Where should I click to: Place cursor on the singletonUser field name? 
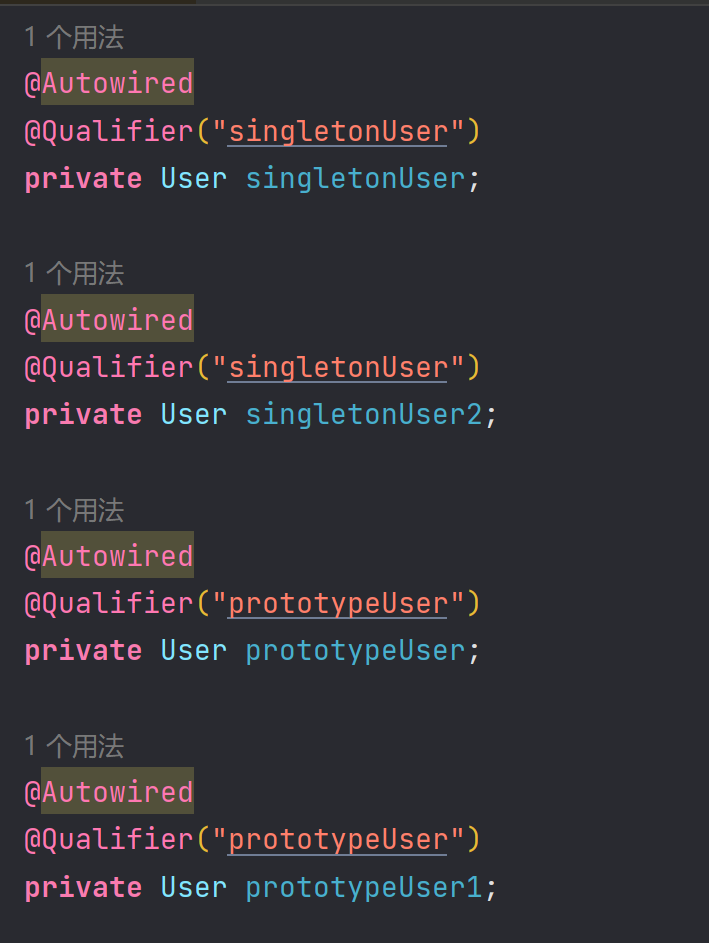point(355,179)
